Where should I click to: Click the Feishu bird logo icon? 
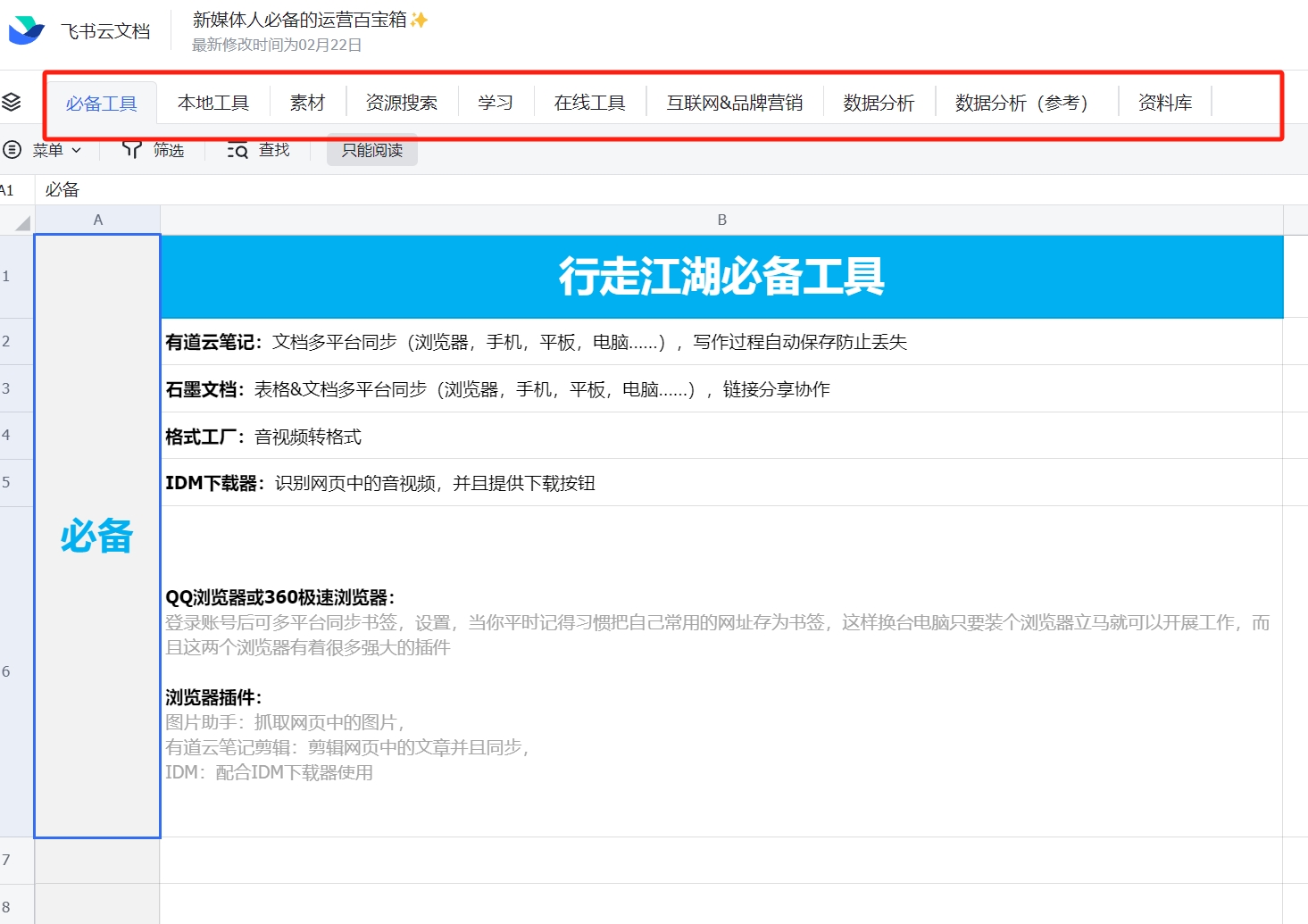point(26,30)
